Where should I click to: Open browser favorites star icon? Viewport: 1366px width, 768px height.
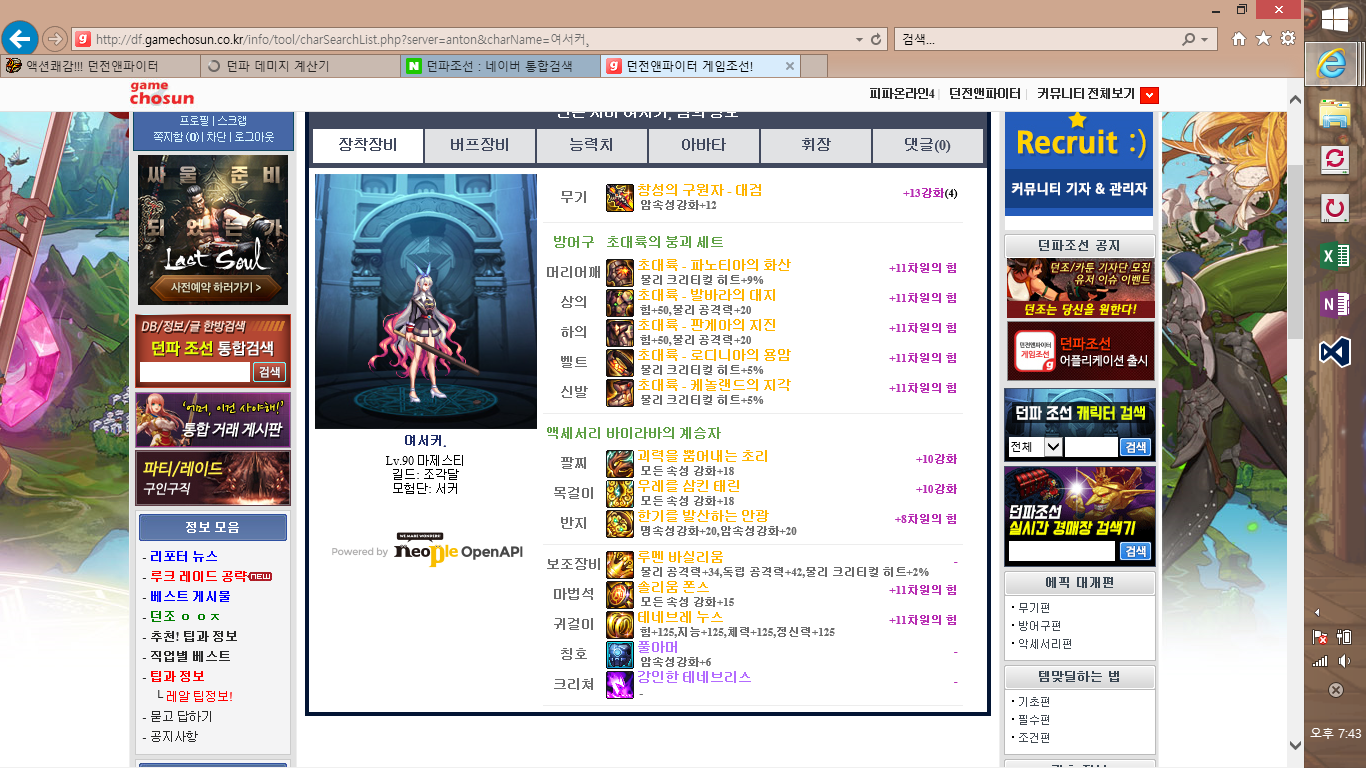coord(1263,39)
